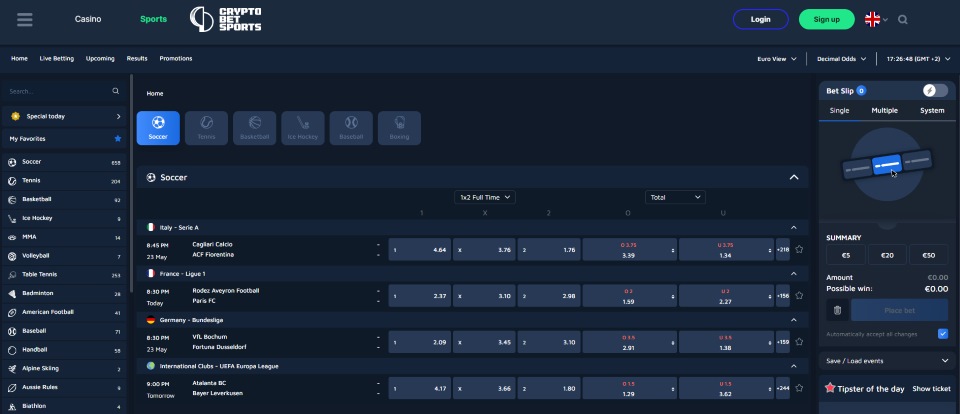Open Aussie Rules in the sidebar
Image resolution: width=960 pixels, height=414 pixels.
click(x=64, y=387)
